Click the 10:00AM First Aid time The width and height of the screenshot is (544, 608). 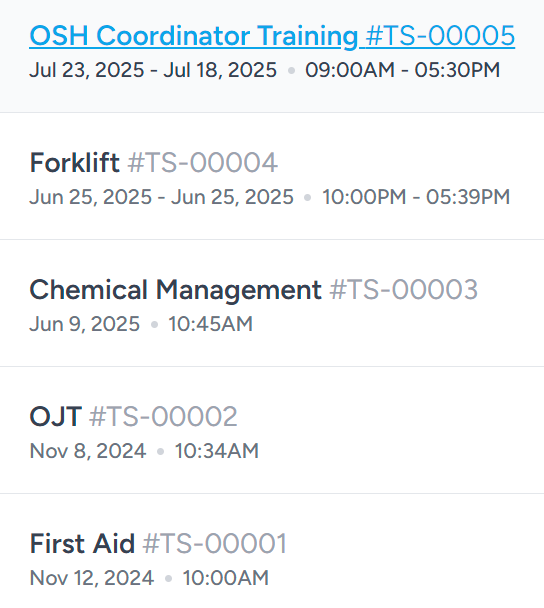[x=226, y=578]
